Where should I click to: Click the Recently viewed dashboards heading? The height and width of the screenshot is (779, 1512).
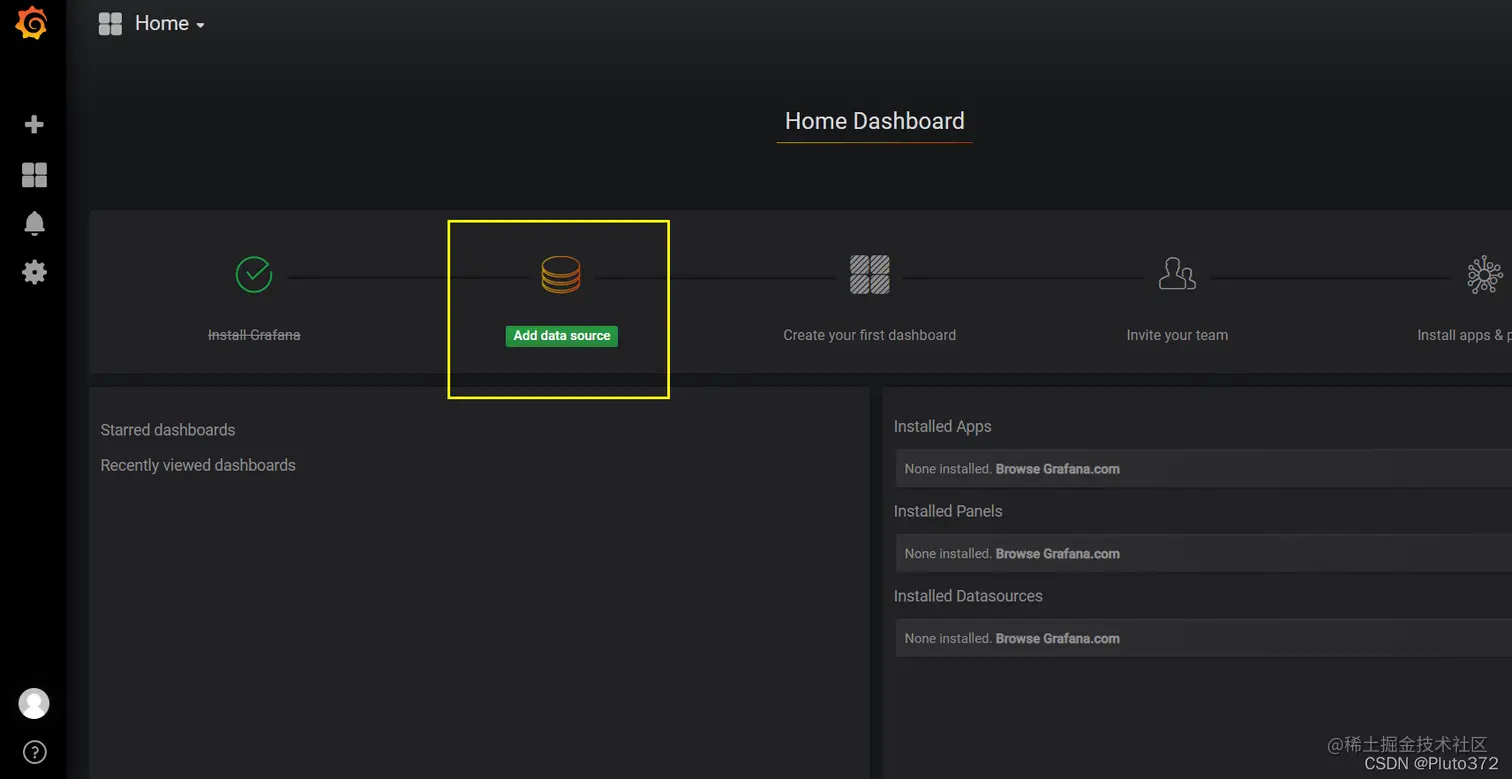(198, 465)
